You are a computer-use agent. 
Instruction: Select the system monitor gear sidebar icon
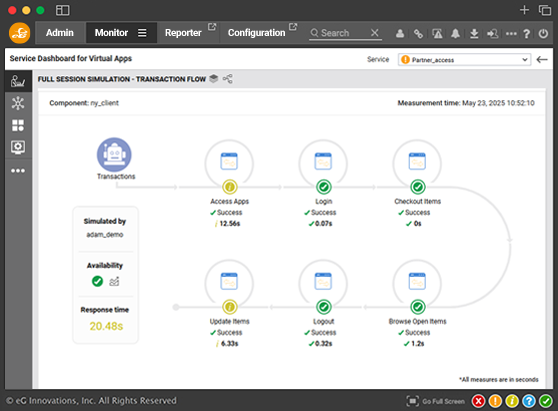(18, 147)
